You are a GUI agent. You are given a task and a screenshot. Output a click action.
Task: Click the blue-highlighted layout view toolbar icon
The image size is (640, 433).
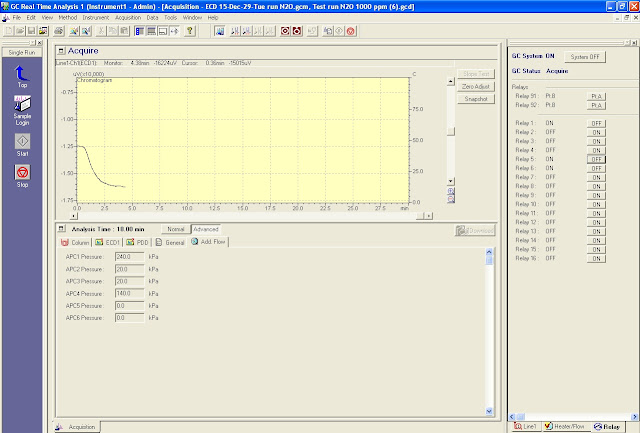140,31
